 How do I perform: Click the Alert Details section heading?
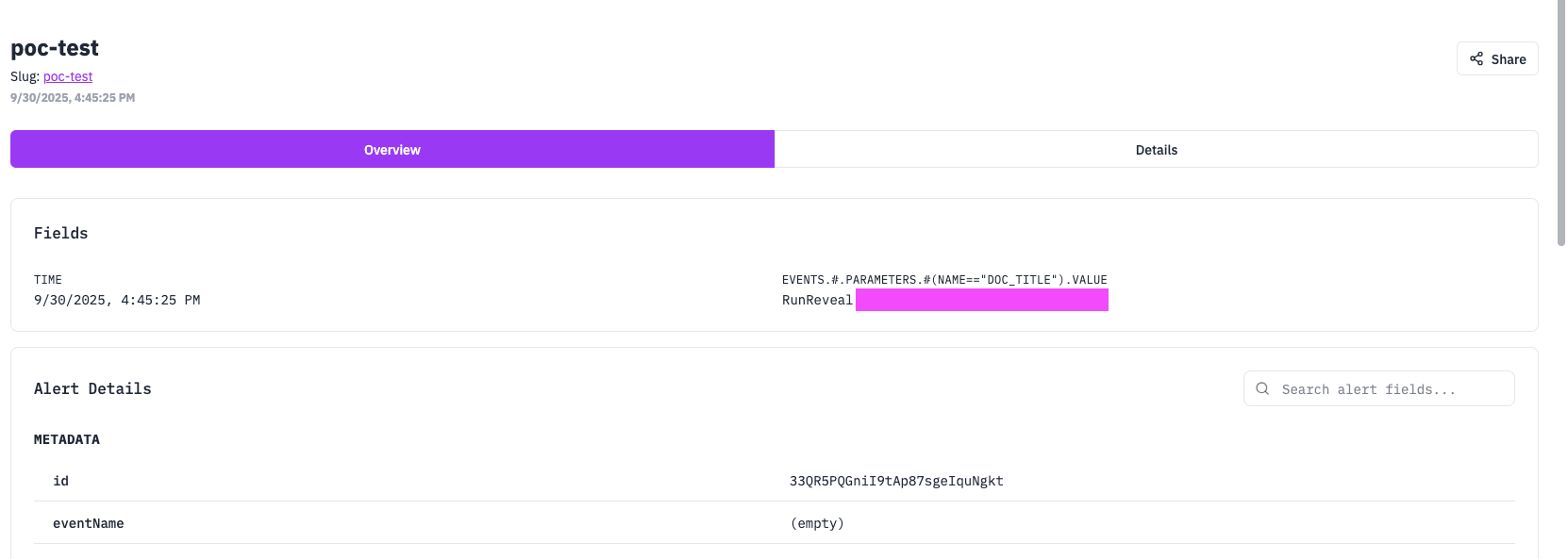click(92, 388)
